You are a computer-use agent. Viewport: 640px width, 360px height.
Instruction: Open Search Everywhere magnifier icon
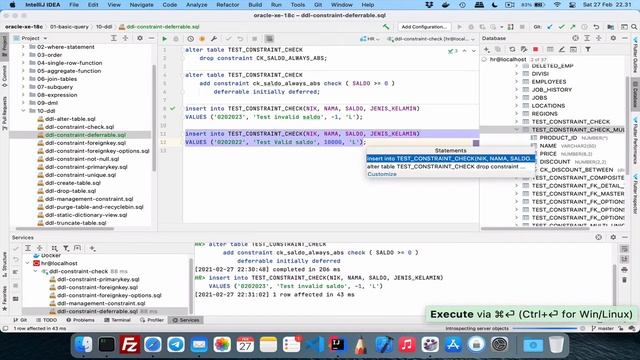(x=634, y=27)
